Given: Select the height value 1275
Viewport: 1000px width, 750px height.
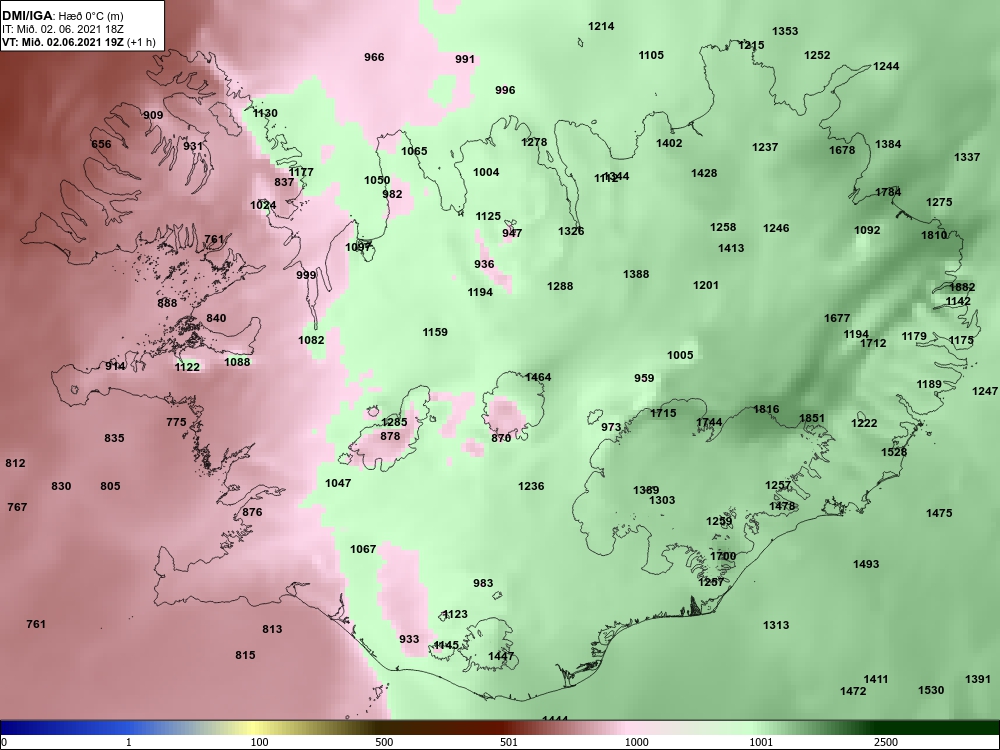Looking at the screenshot, I should 939,202.
